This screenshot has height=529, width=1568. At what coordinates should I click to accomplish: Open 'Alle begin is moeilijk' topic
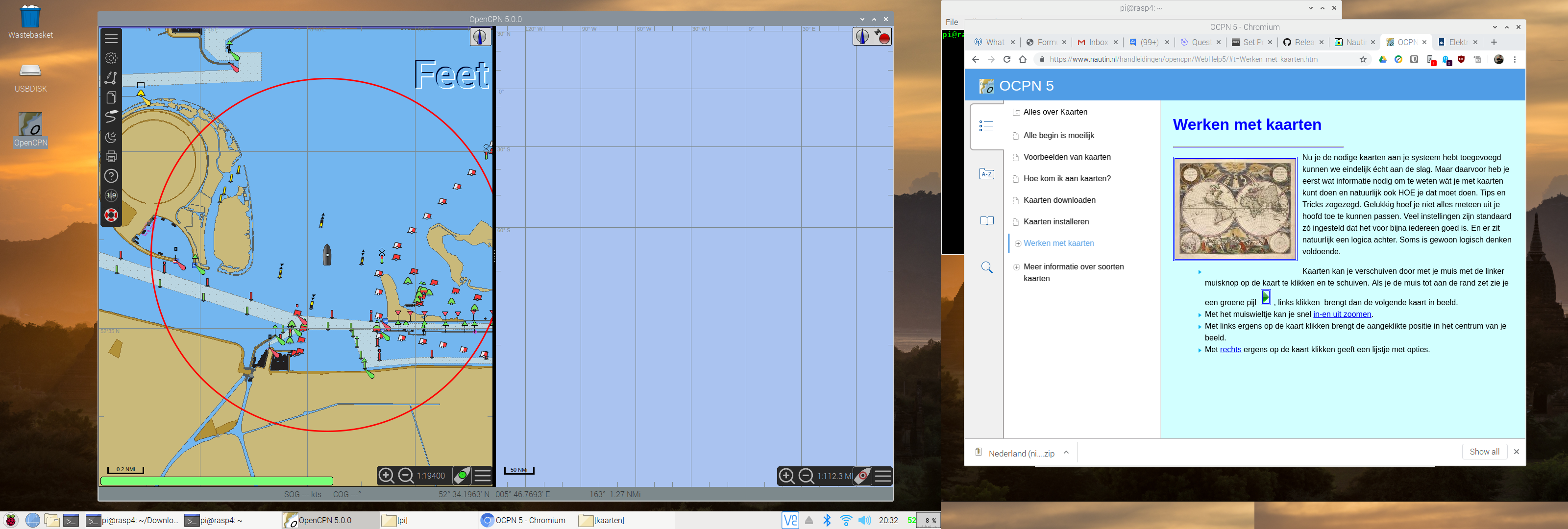1058,136
